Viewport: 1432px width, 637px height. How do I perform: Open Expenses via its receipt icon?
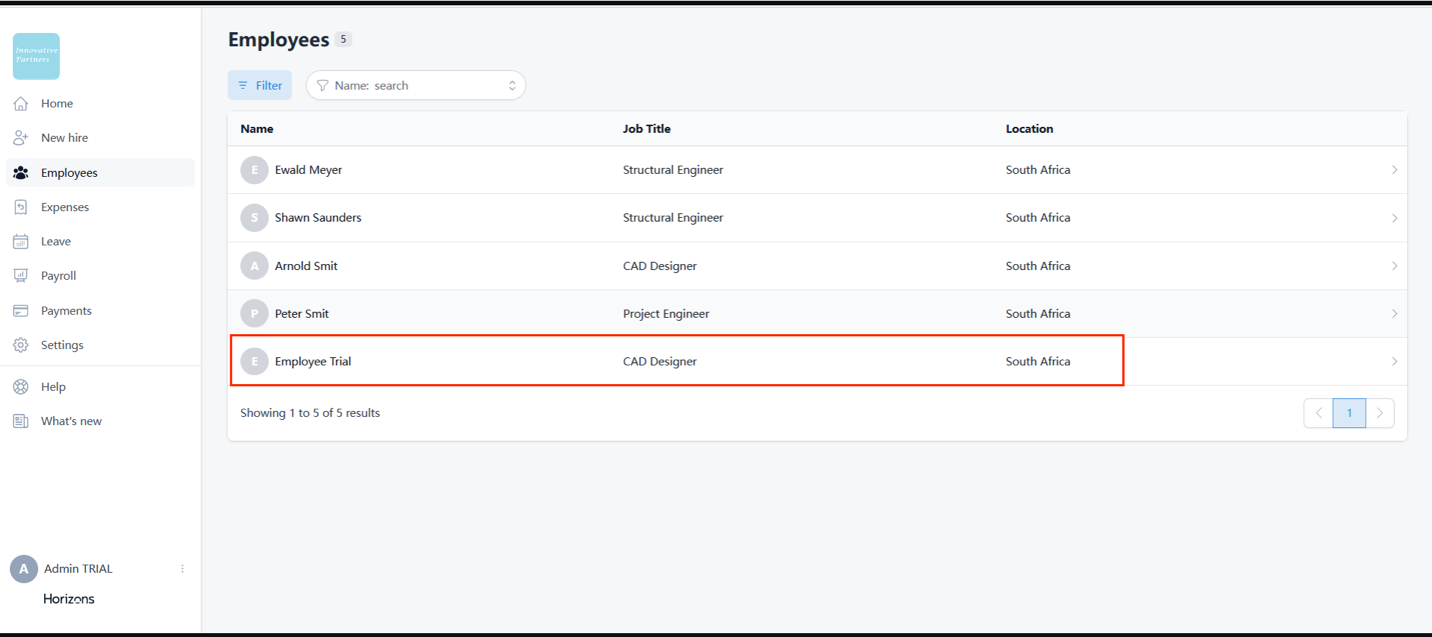click(20, 207)
